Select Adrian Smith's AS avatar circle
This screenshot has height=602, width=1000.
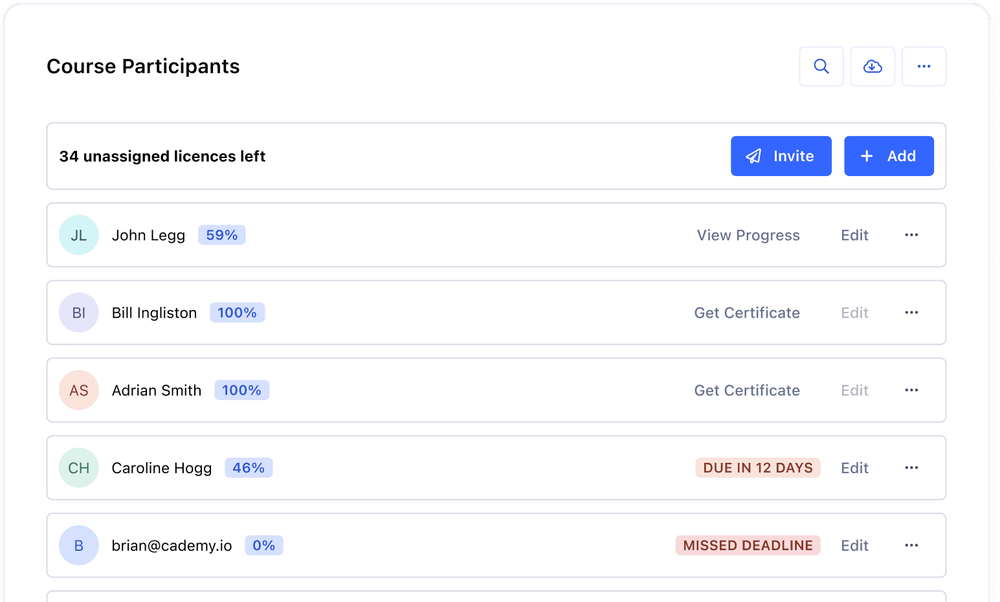pos(79,390)
